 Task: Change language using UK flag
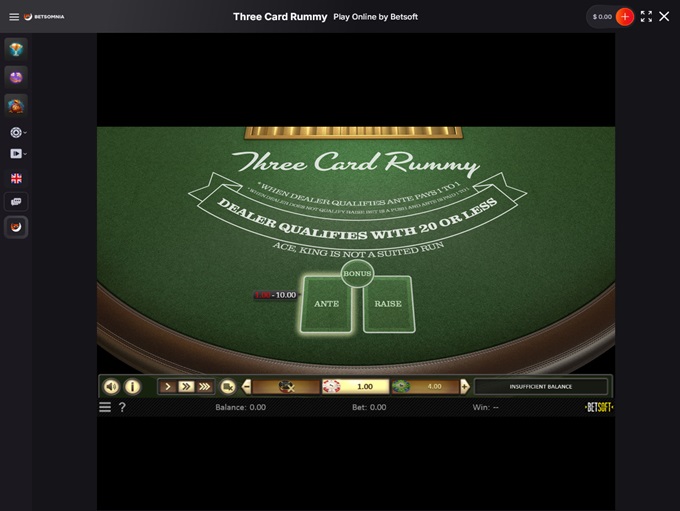click(x=16, y=178)
